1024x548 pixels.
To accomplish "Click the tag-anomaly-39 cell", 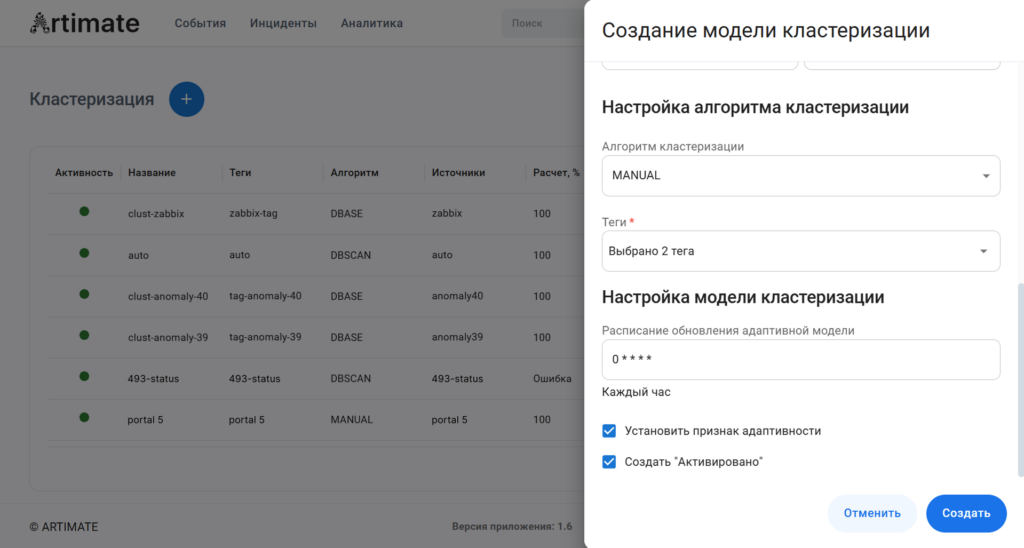I will [x=265, y=338].
